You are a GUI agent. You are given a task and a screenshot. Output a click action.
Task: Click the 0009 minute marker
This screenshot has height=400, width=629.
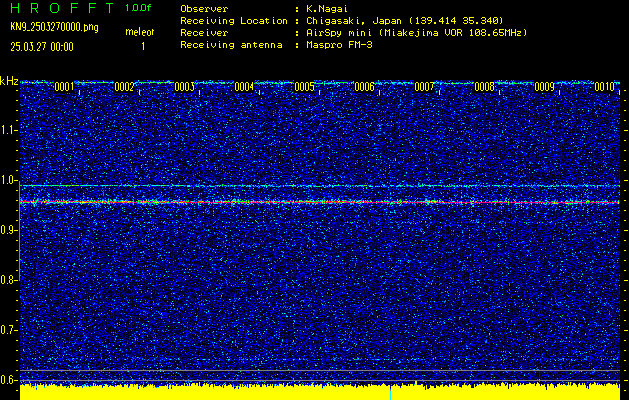point(545,87)
